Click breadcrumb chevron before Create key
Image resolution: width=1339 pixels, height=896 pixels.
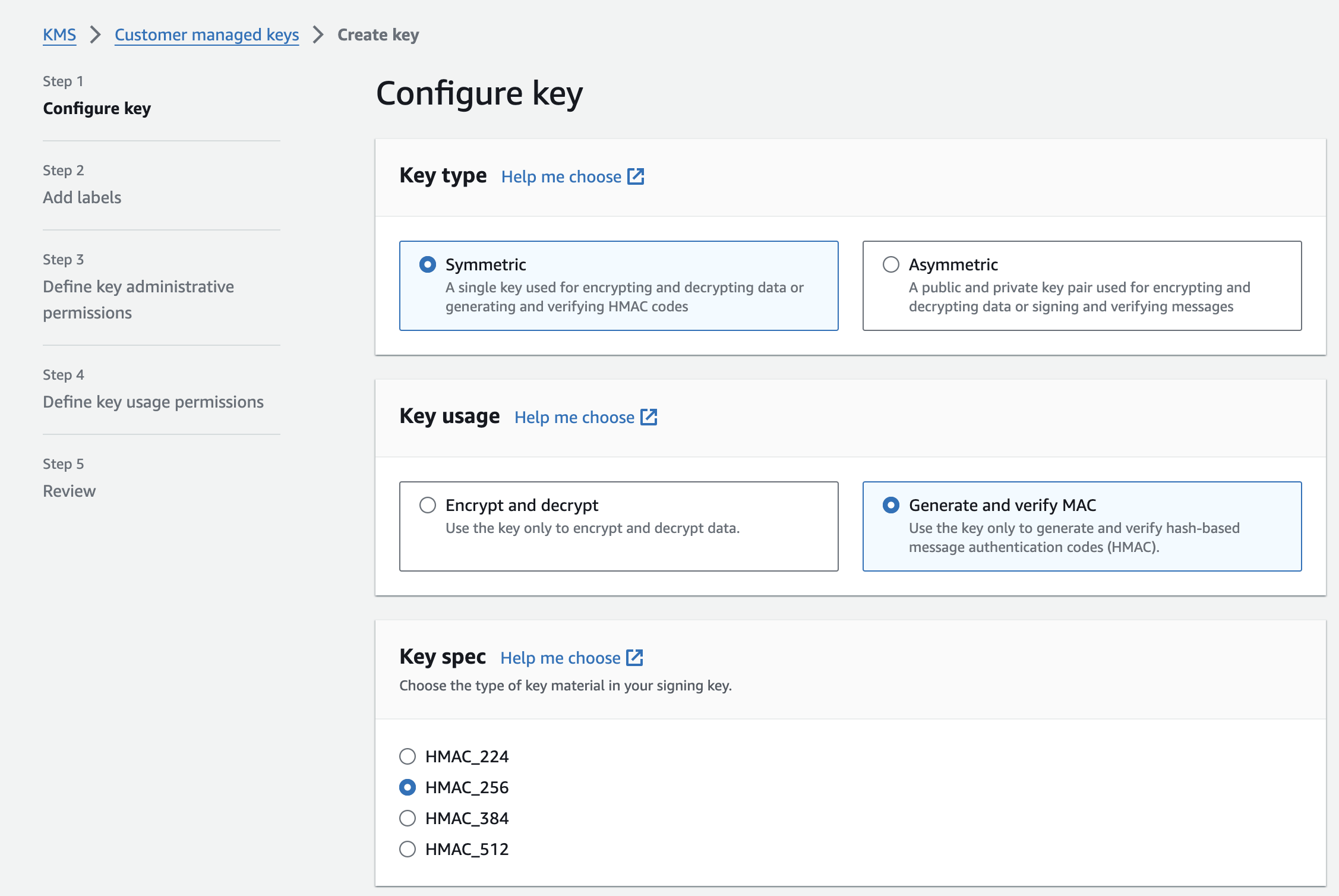tap(318, 34)
